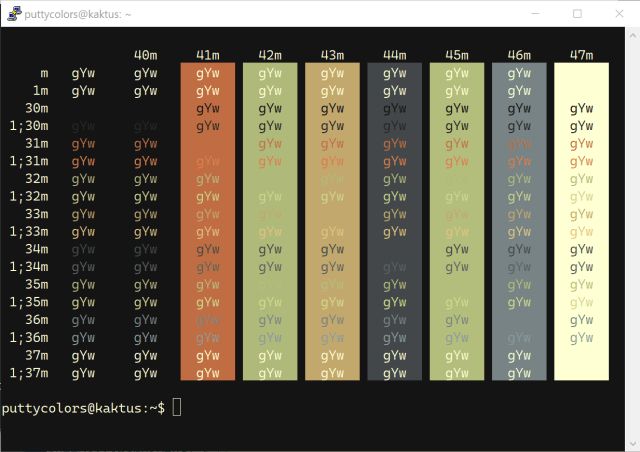The image size is (640, 452).
Task: Click the light green 45m color column
Action: [x=456, y=220]
